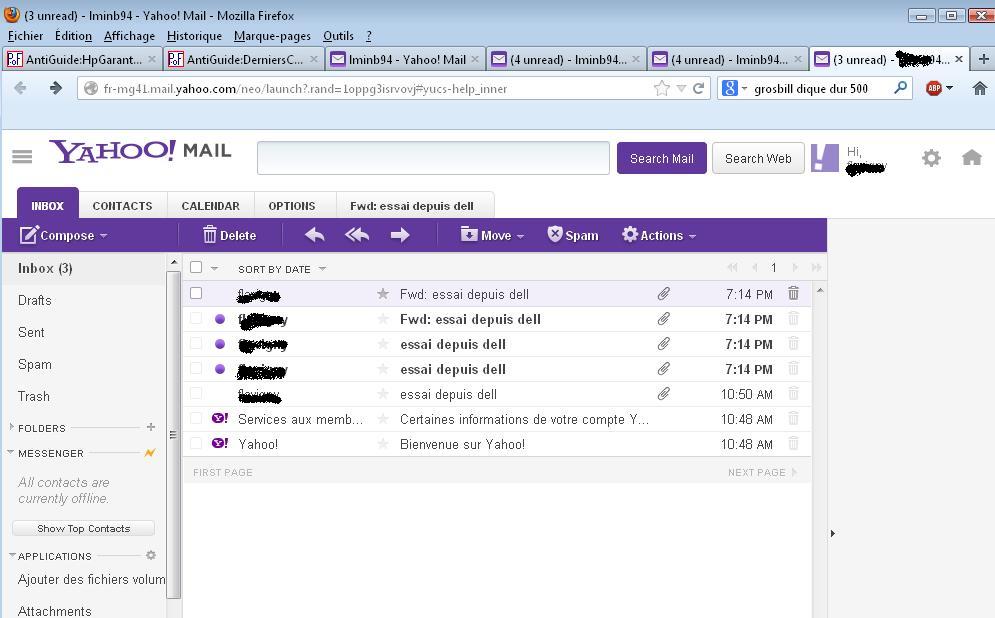Click Firefox home button in navigation bar
Image resolution: width=995 pixels, height=618 pixels.
point(980,88)
